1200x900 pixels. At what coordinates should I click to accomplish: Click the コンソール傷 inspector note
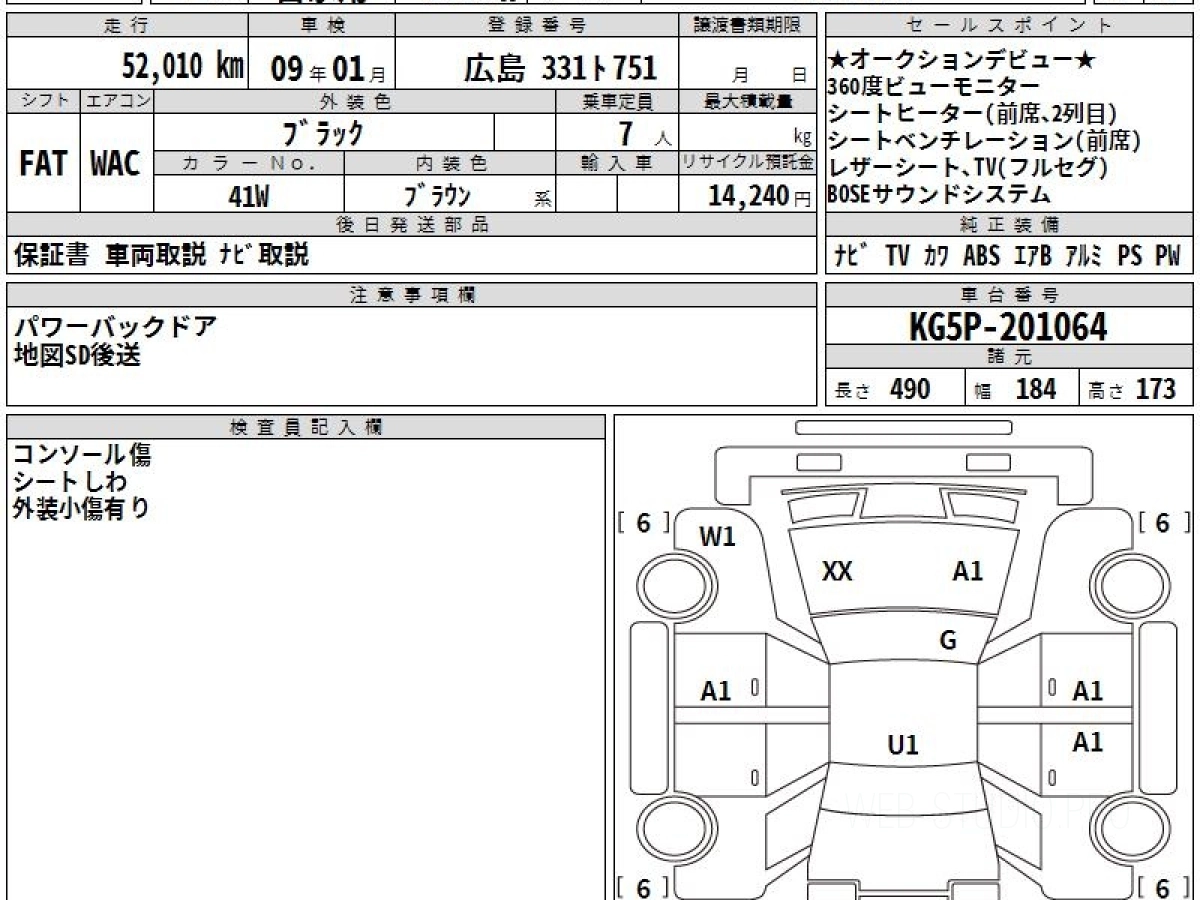pos(83,455)
